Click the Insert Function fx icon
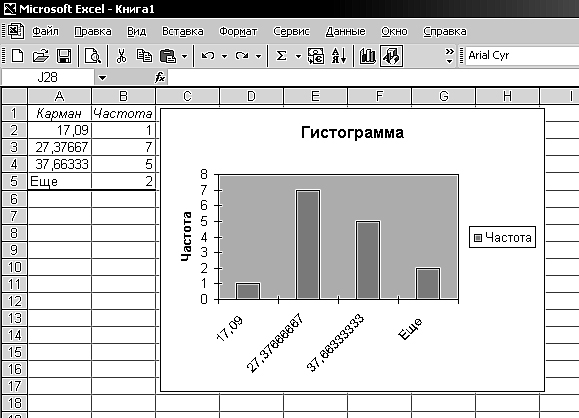This screenshot has height=418, width=579. [x=160, y=78]
